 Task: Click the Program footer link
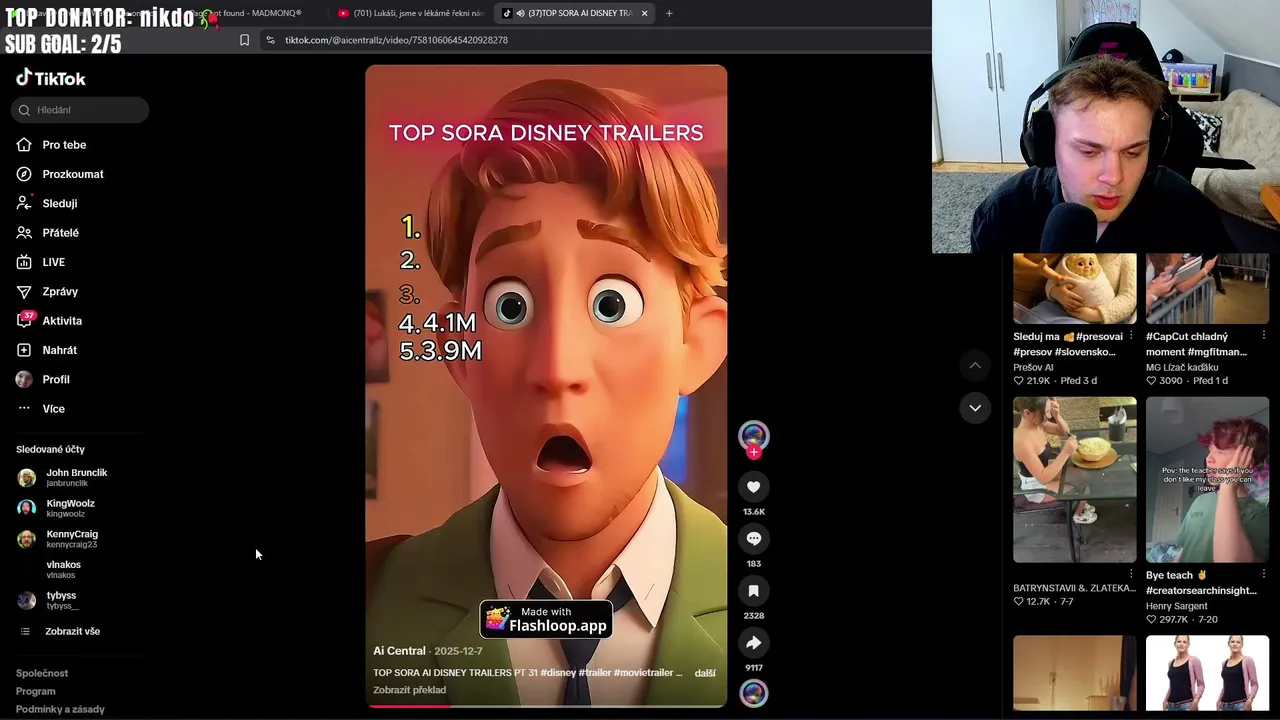(35, 692)
